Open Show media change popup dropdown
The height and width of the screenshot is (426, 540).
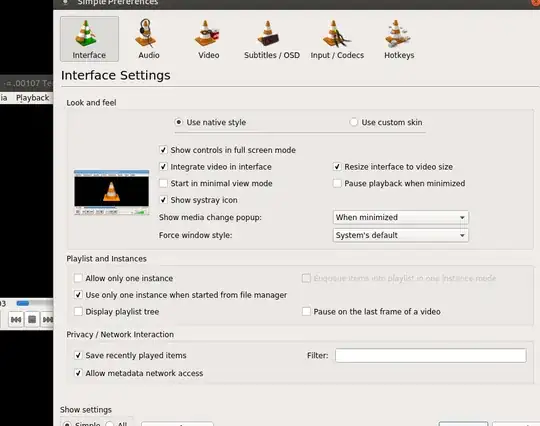point(401,217)
